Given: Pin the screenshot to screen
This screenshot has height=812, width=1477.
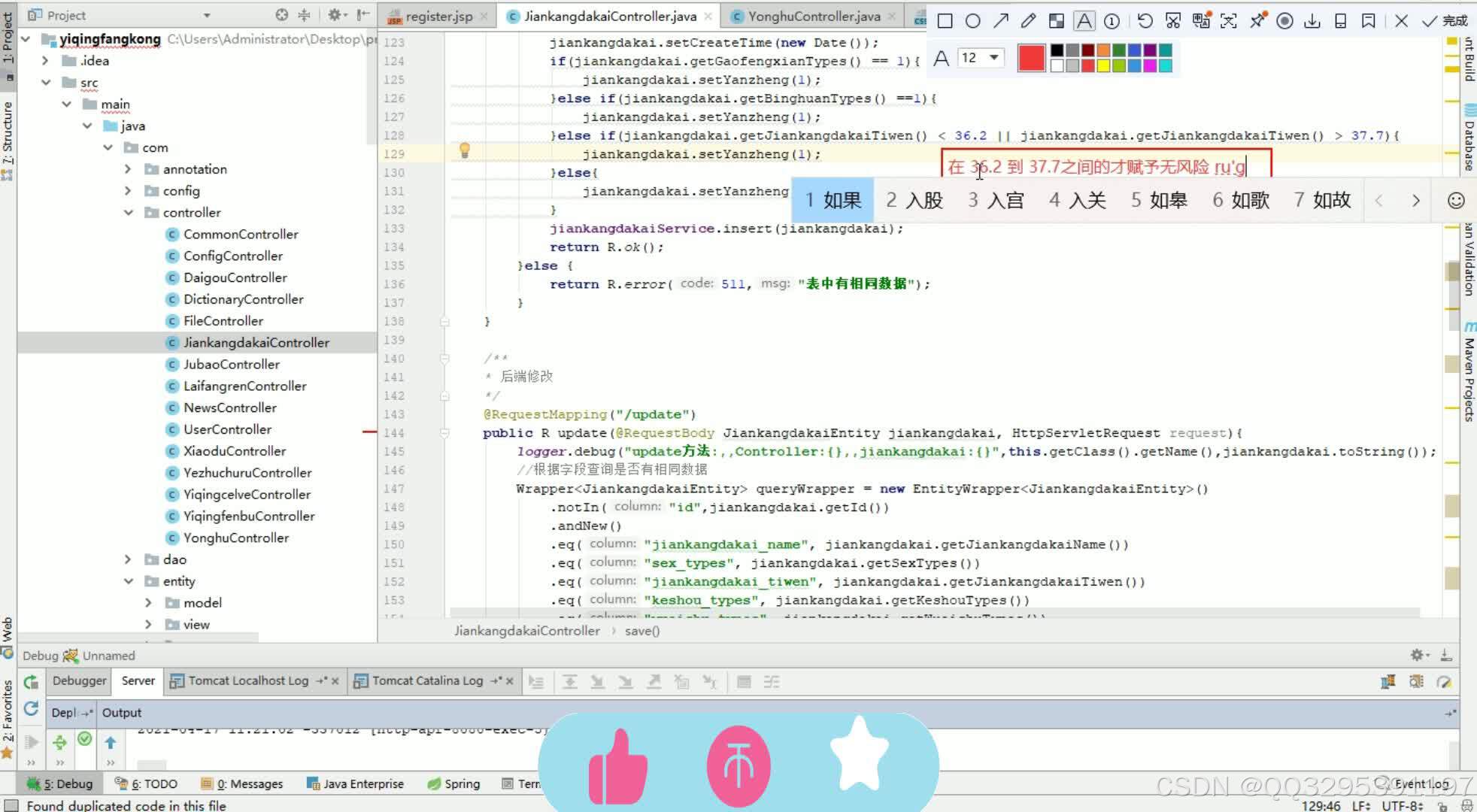Looking at the screenshot, I should pos(1257,21).
